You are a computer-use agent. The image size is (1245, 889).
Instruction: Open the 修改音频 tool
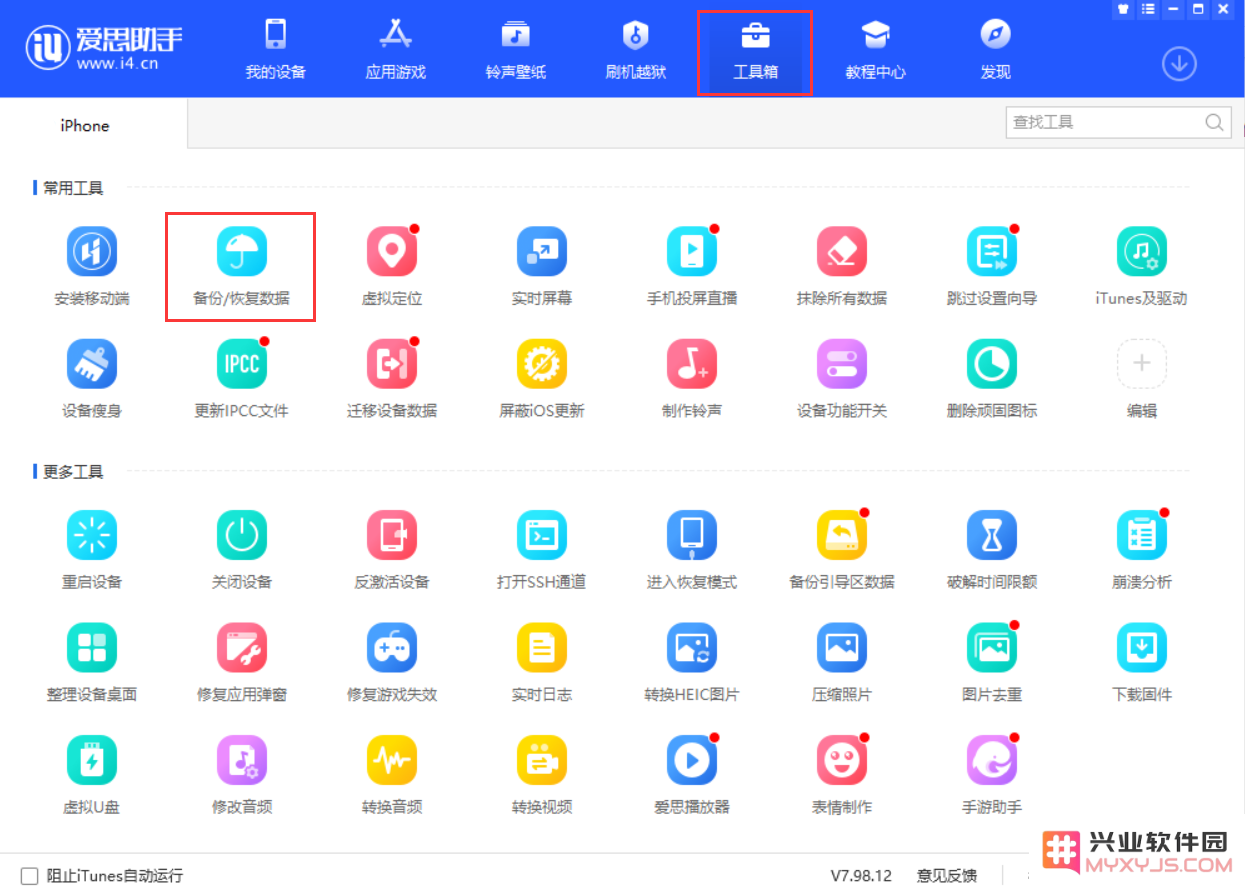[242, 775]
